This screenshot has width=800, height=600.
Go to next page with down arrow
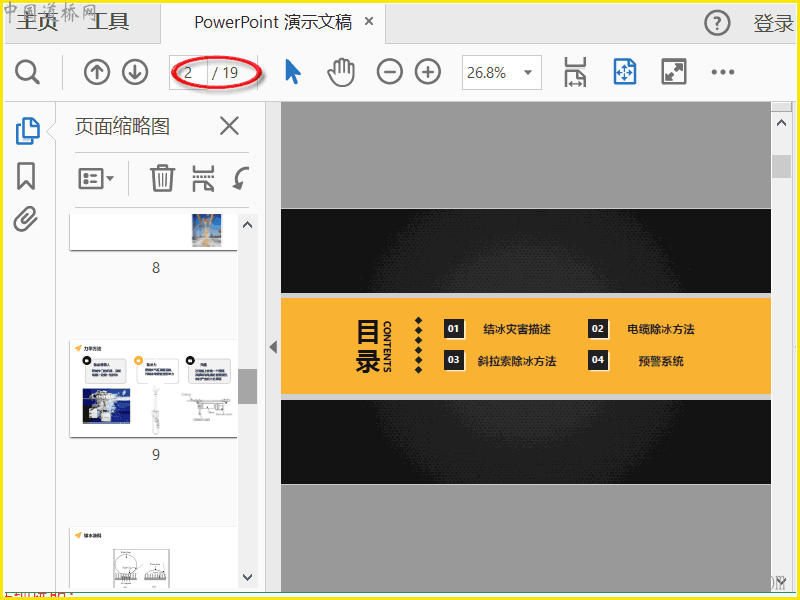pos(135,72)
